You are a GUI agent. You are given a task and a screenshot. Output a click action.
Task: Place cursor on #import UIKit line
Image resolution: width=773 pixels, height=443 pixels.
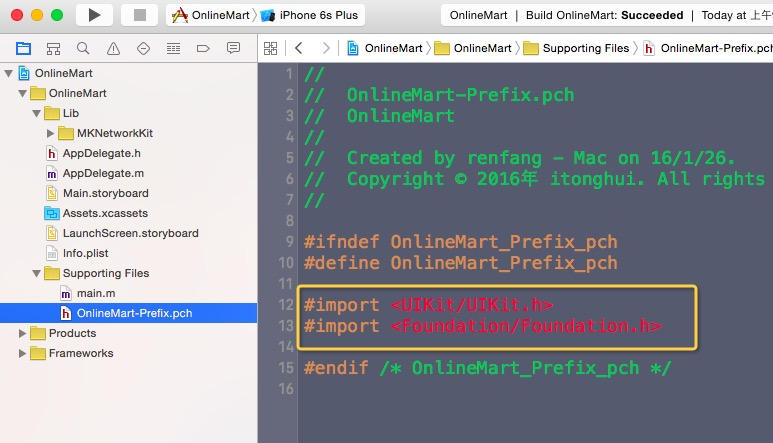point(428,305)
